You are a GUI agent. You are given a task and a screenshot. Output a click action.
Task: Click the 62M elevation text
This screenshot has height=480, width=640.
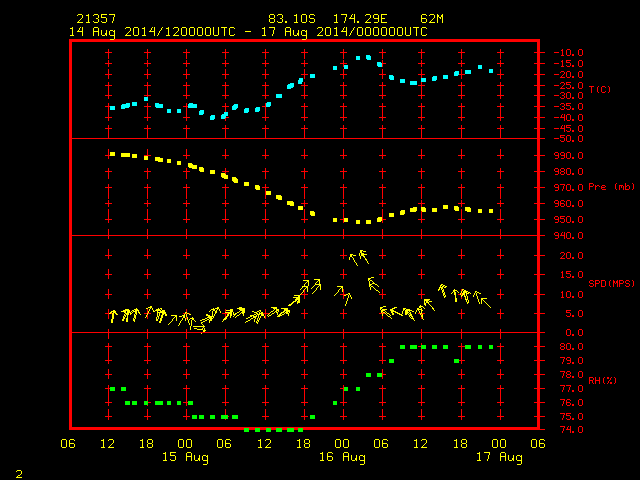tap(432, 19)
